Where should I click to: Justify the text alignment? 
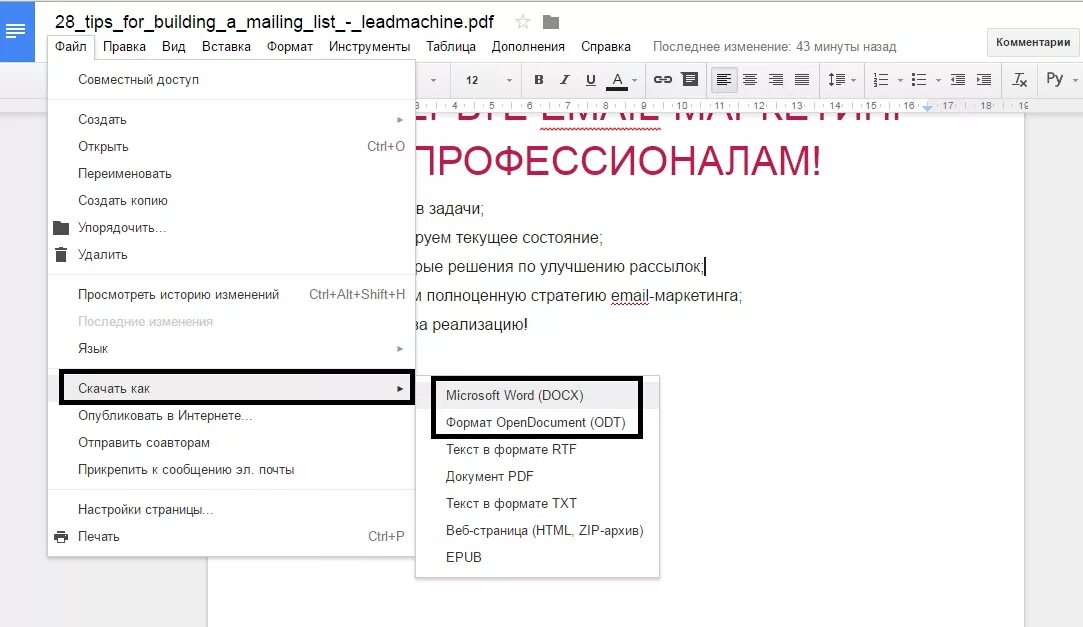[802, 79]
